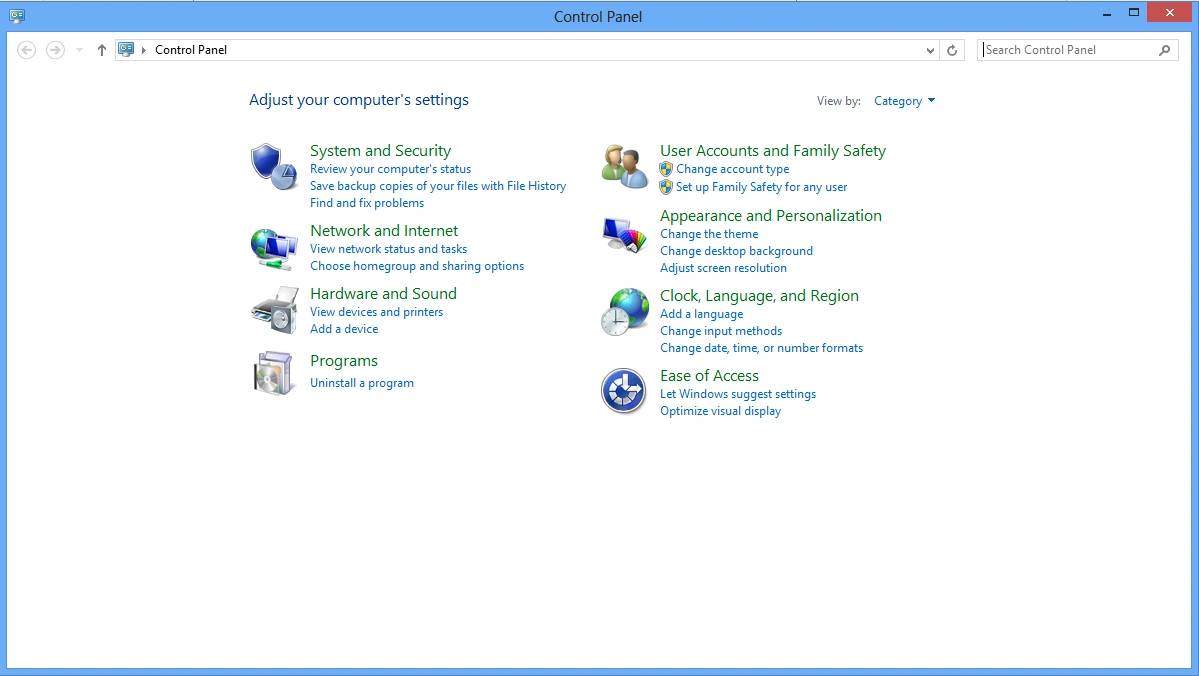Click Let Windows suggest settings
Viewport: 1199px width, 676px height.
tap(738, 394)
